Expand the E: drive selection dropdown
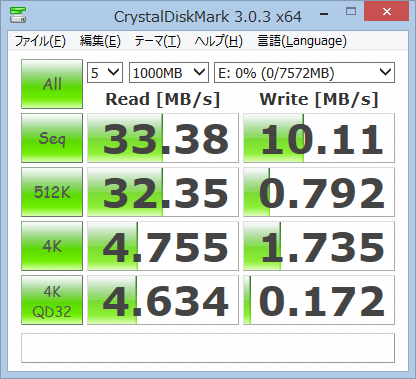This screenshot has width=416, height=379. (x=304, y=72)
